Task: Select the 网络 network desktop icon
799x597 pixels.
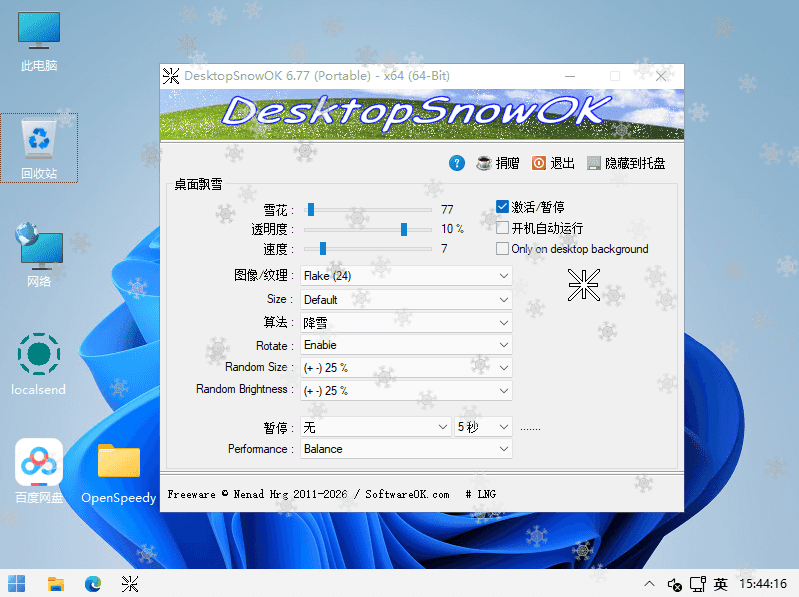Action: tap(39, 256)
